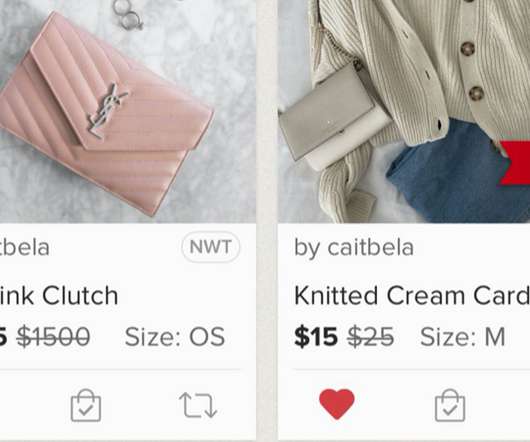Add the pink clutch to bundle
Viewport: 530px width, 442px height.
[x=86, y=405]
